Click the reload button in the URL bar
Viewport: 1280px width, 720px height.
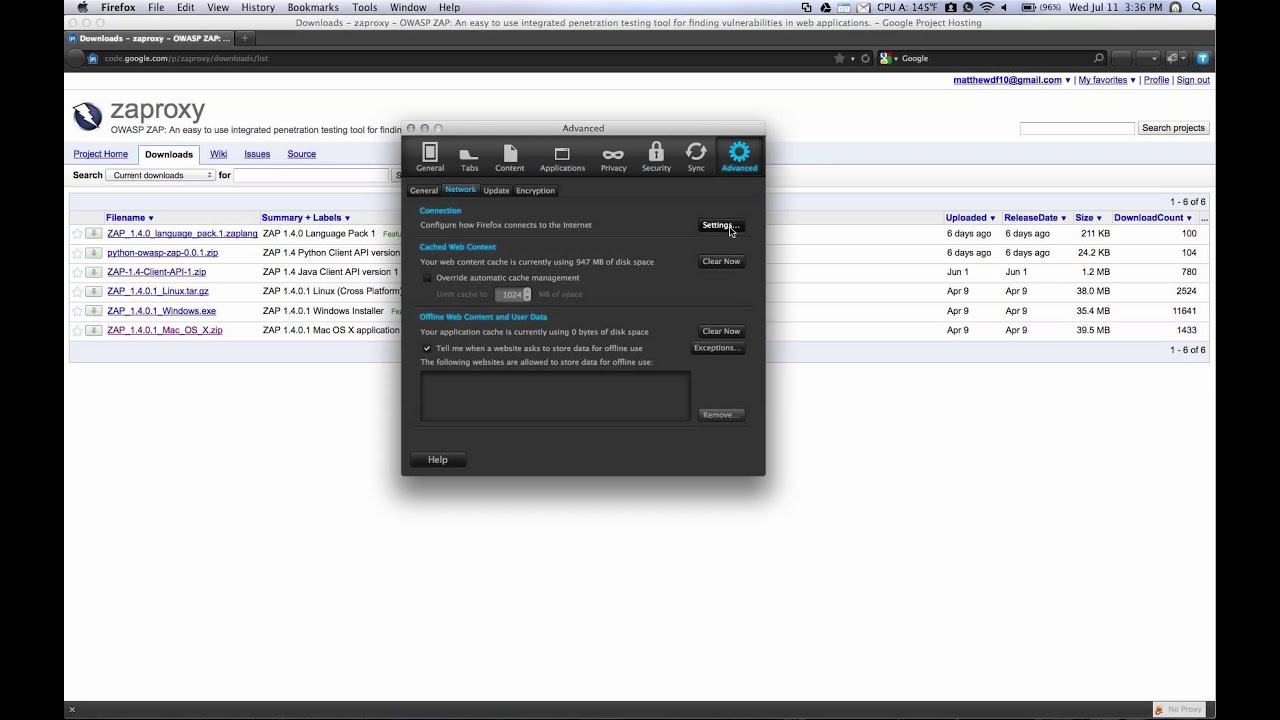tap(866, 58)
